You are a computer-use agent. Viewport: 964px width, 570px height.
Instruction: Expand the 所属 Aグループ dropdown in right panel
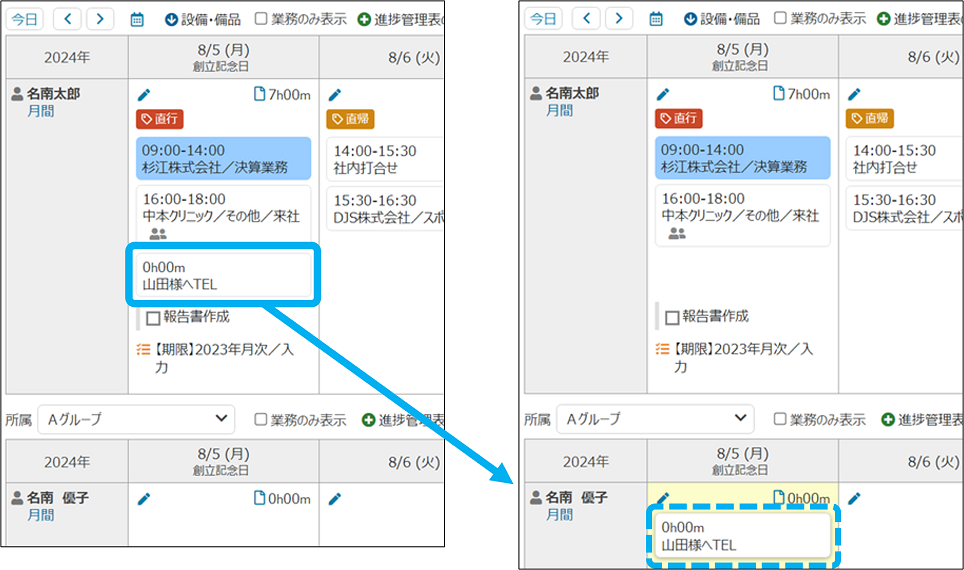[655, 418]
